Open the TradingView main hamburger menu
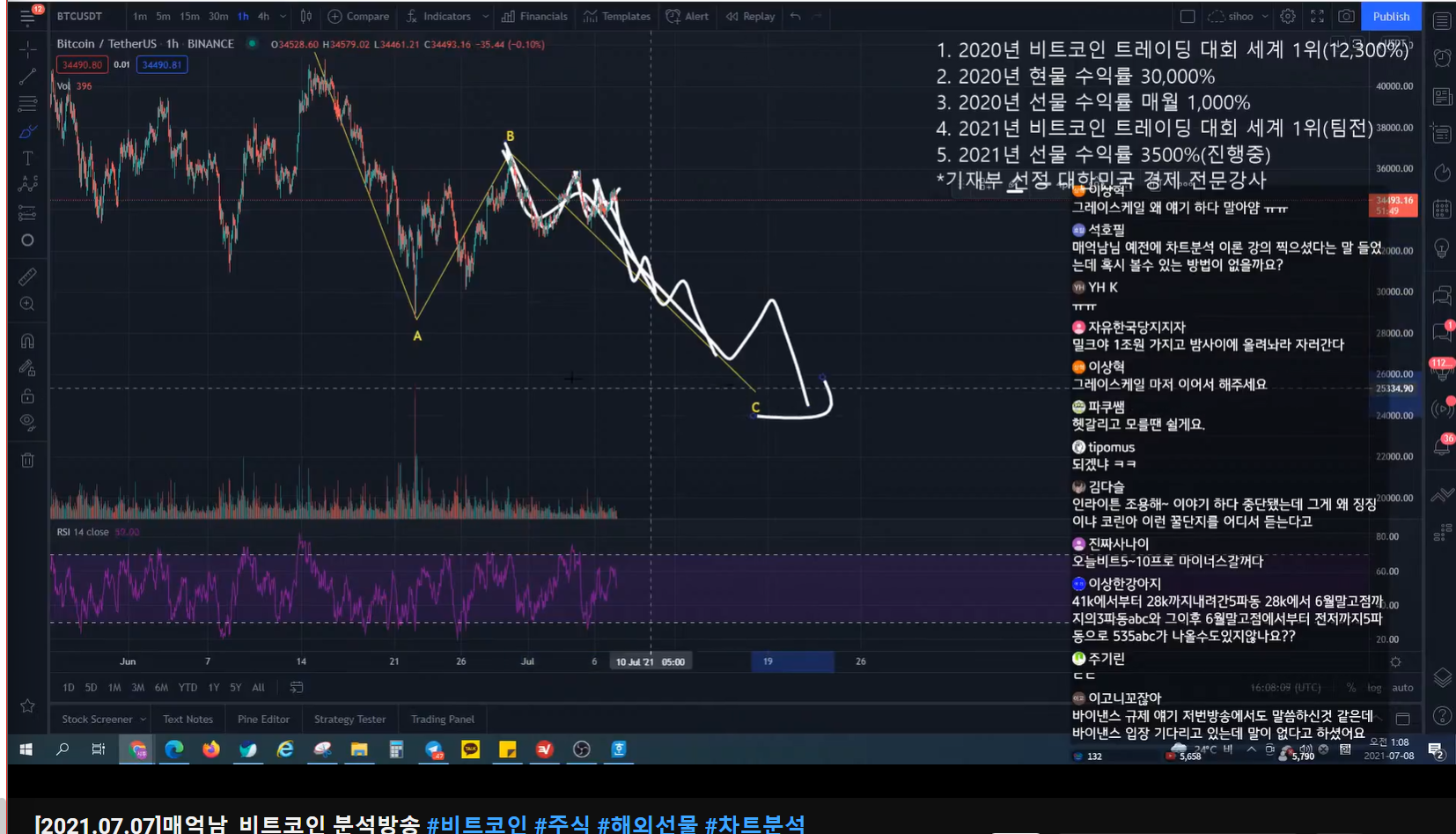This screenshot has height=834, width=1456. [27, 17]
